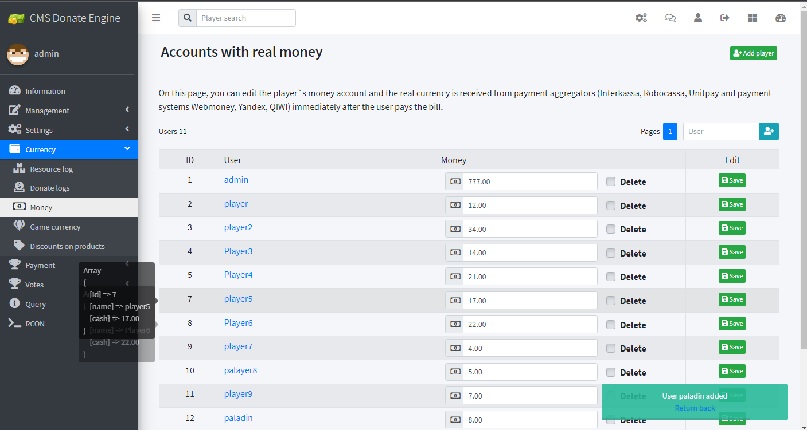Click the Player search field
Image resolution: width=807 pixels, height=430 pixels.
(246, 18)
